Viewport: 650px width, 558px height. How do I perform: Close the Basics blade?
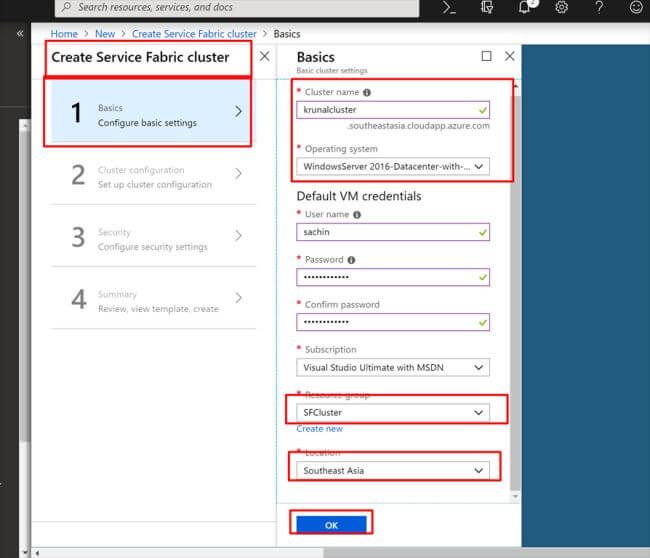click(510, 56)
